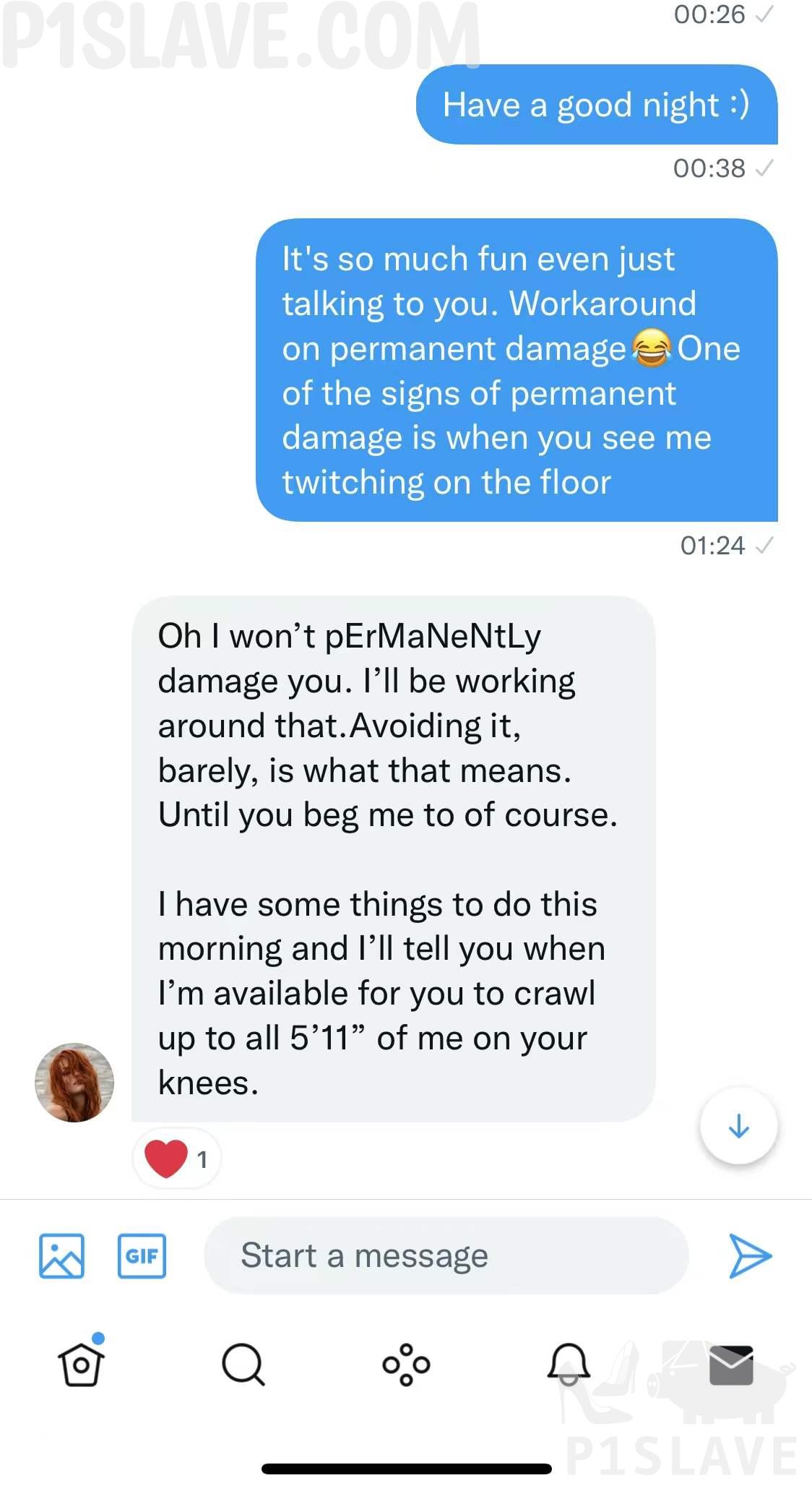
Task: Open the sender's profile picture
Action: pos(74,1082)
